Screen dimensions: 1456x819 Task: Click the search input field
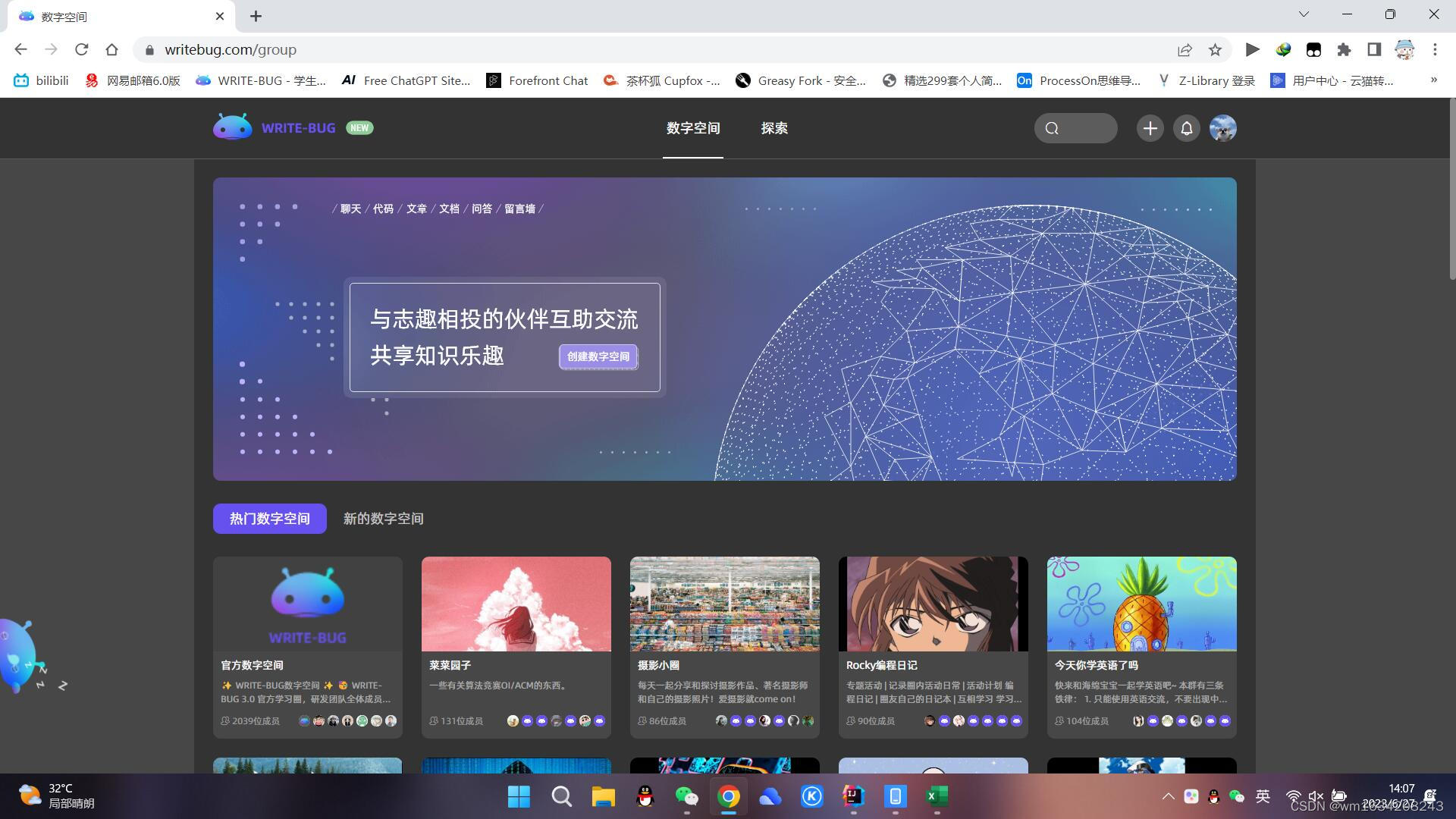1076,128
